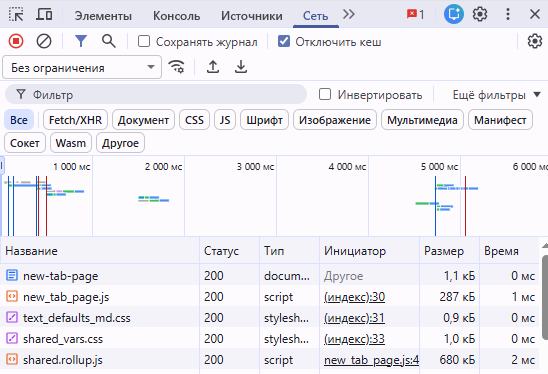Image resolution: width=548 pixels, height=374 pixels.
Task: Open the error counter with red flag
Action: (x=416, y=14)
